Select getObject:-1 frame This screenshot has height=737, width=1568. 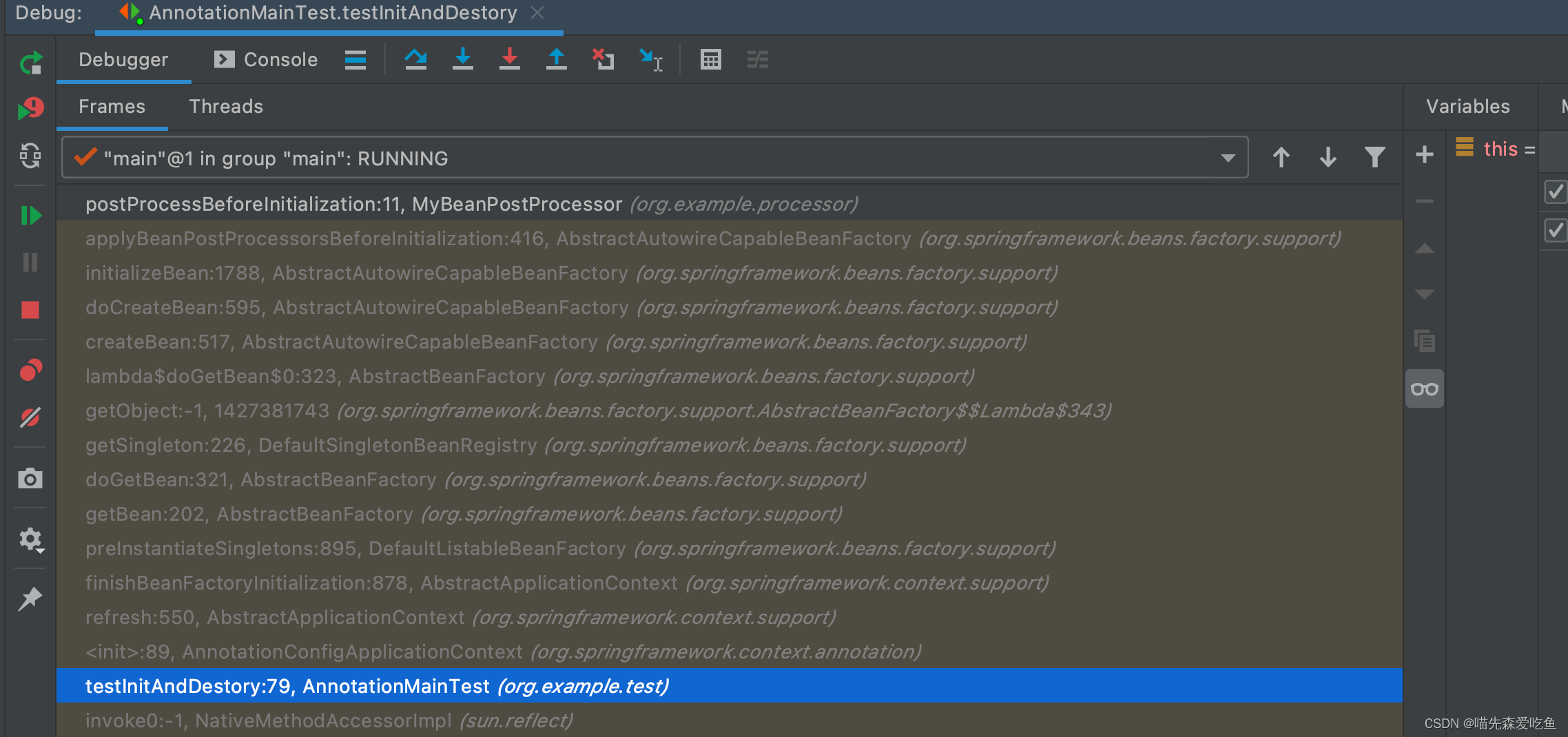point(729,411)
